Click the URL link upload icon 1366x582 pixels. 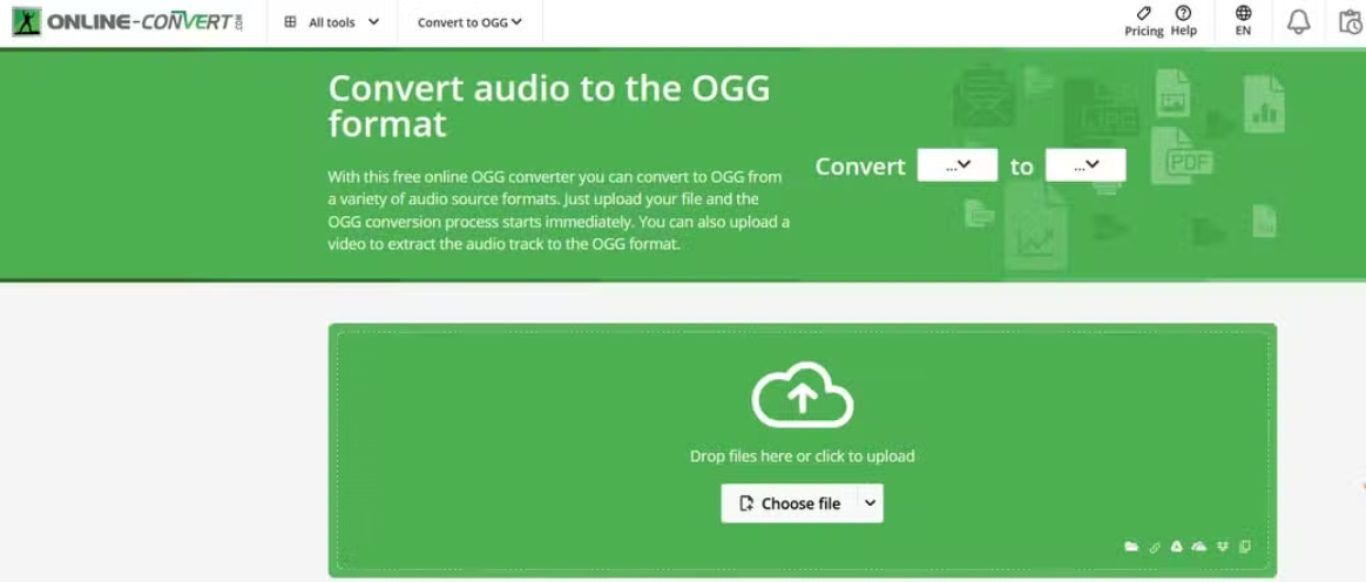1154,547
